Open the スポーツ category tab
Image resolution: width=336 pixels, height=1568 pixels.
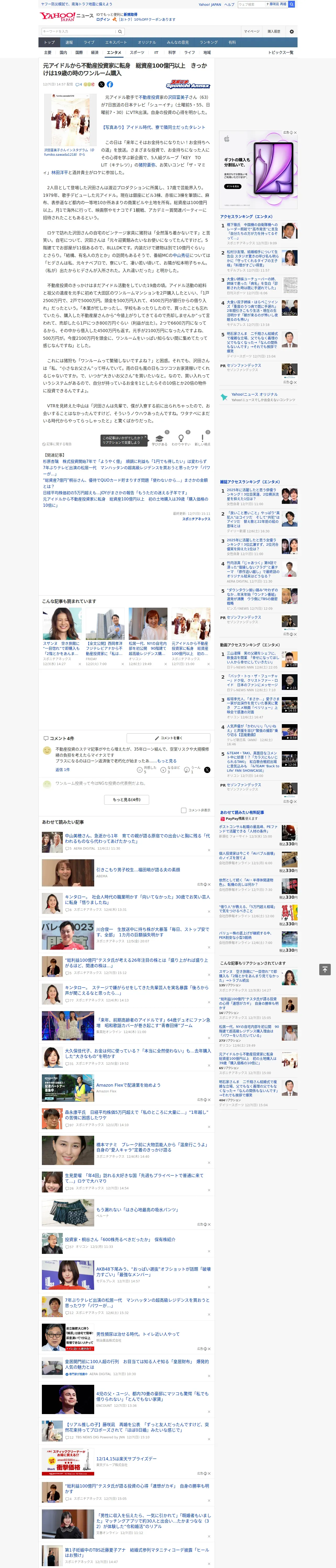pos(137,52)
